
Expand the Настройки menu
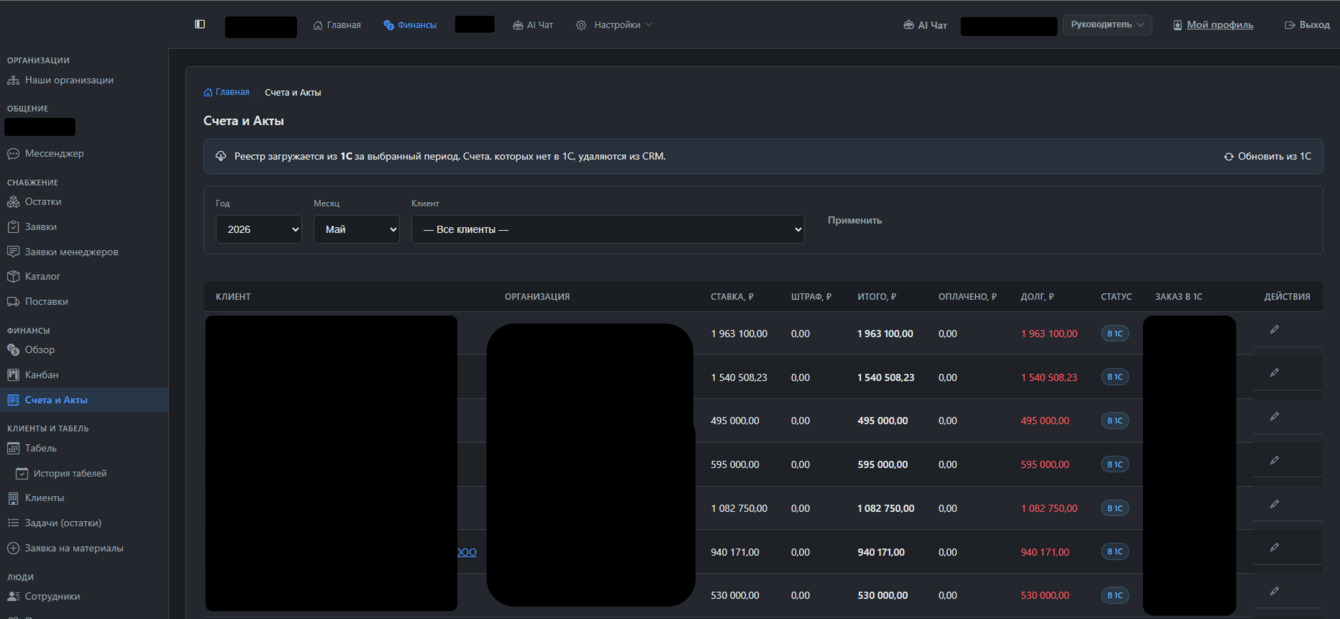pyautogui.click(x=614, y=25)
